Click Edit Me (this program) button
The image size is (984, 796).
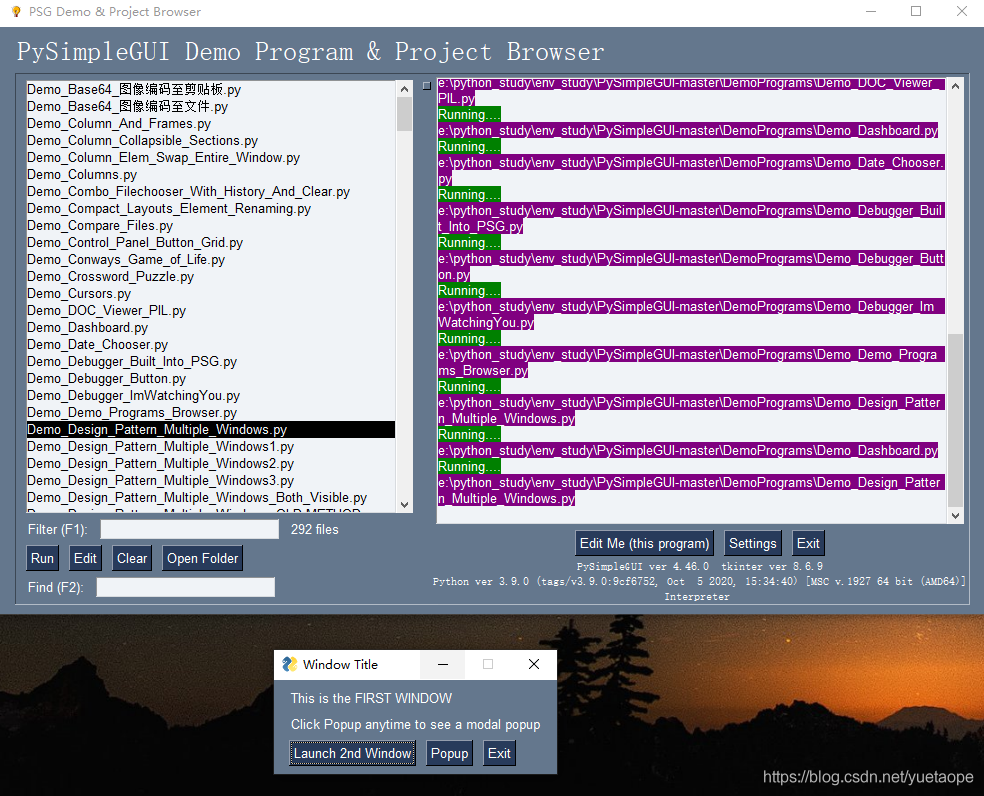(644, 544)
